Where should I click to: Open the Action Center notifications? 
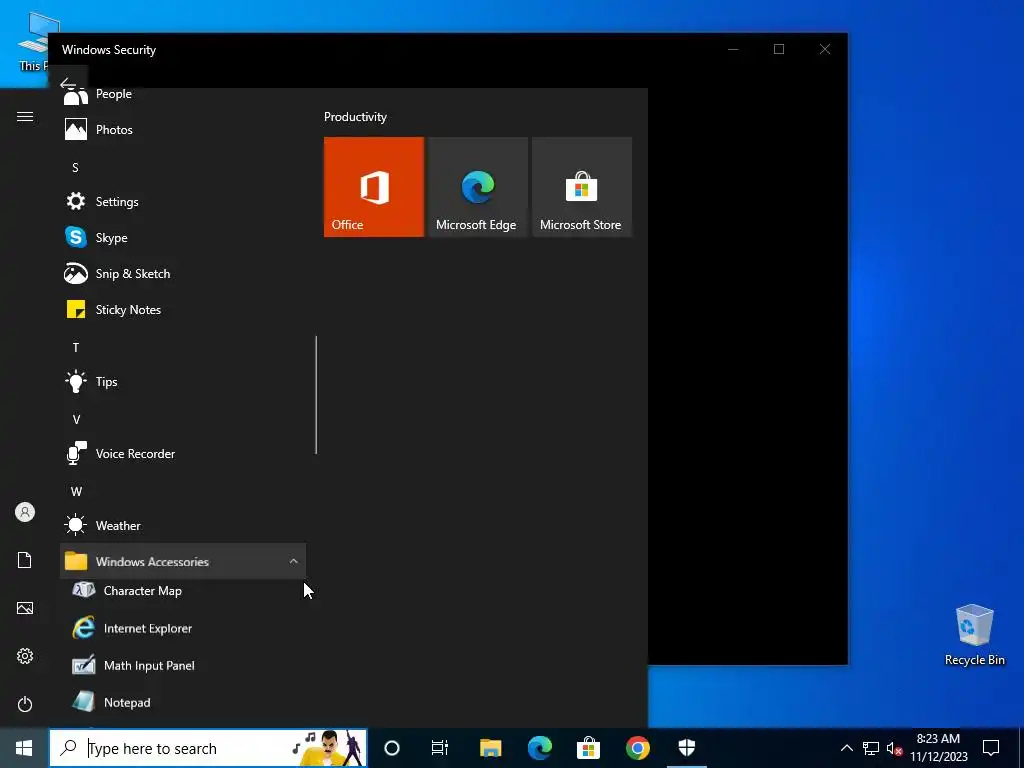click(991, 748)
